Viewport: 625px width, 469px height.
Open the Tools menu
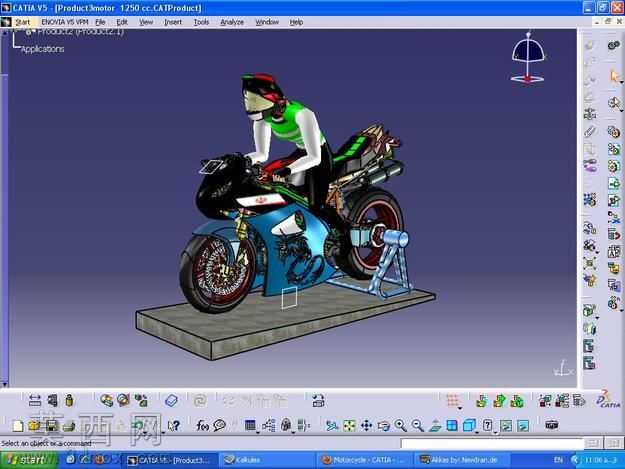pyautogui.click(x=201, y=22)
